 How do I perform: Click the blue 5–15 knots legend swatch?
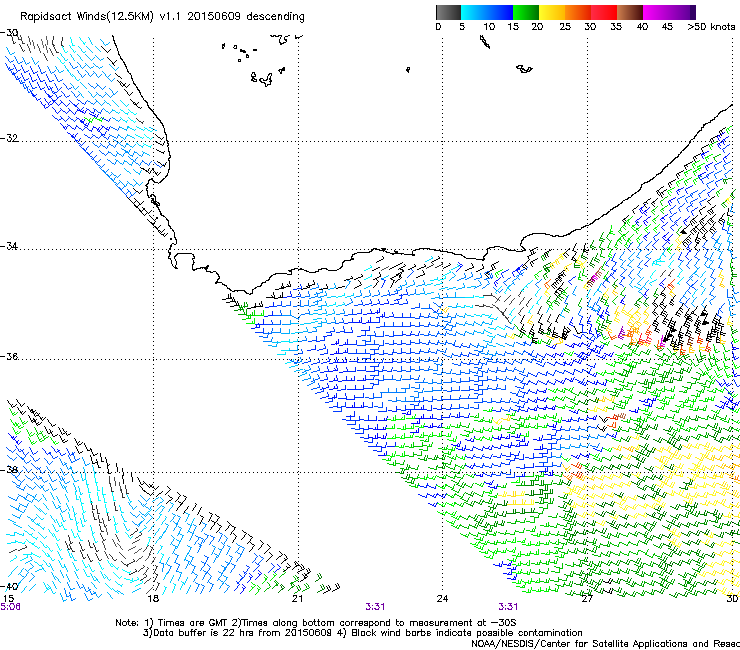pos(487,12)
